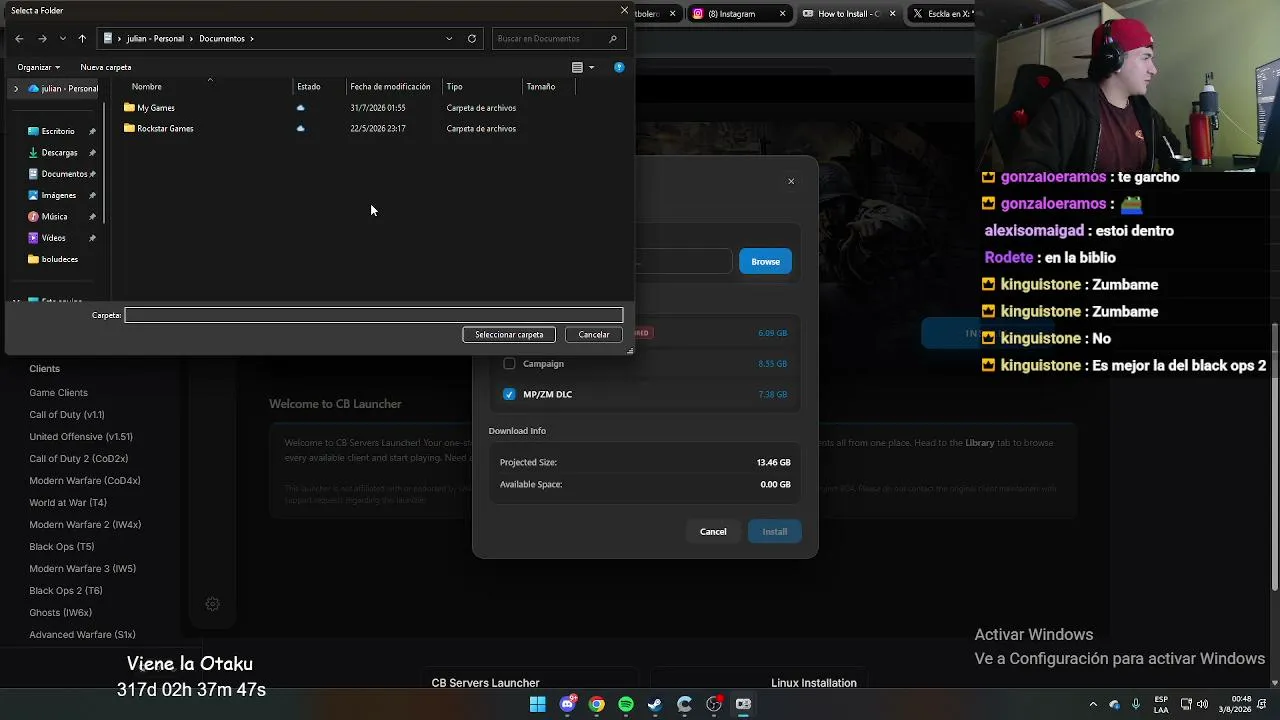Click the cloud status icon for Rockstar Games
Screen dimensions: 1280x720
tap(300, 129)
